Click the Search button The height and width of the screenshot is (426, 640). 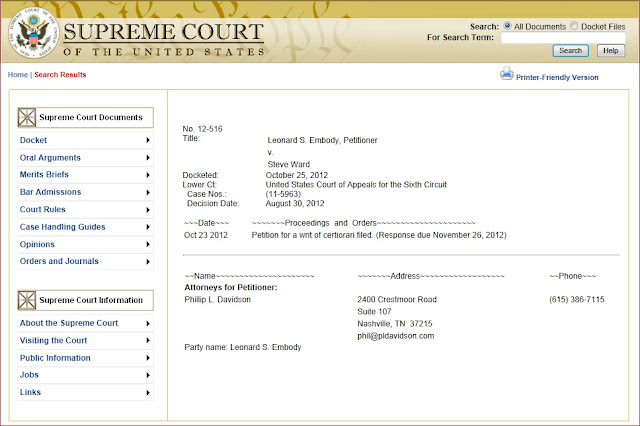coord(571,51)
